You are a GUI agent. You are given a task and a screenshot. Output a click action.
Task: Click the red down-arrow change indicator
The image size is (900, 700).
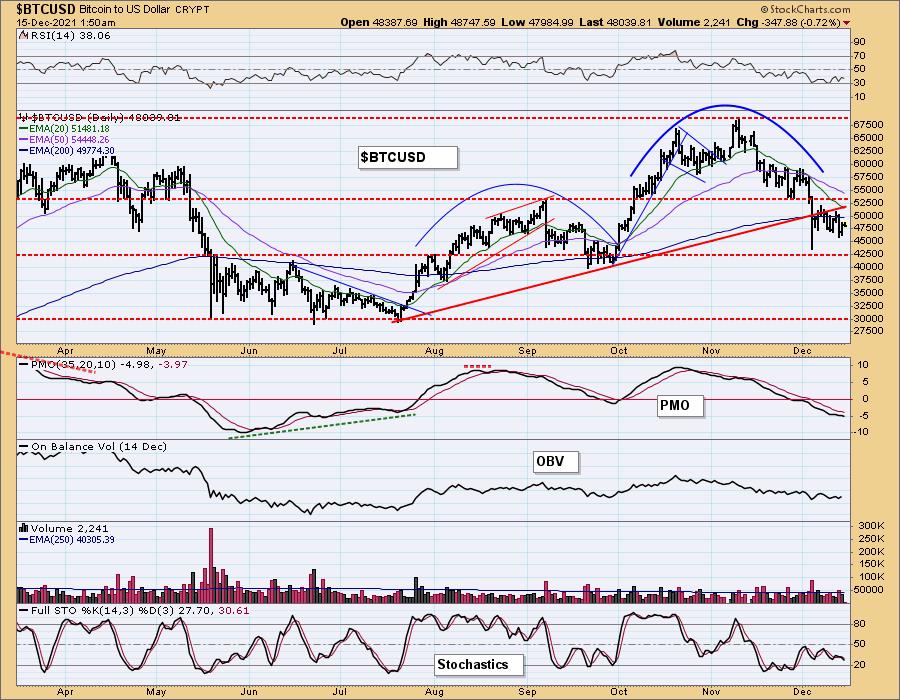(x=847, y=23)
